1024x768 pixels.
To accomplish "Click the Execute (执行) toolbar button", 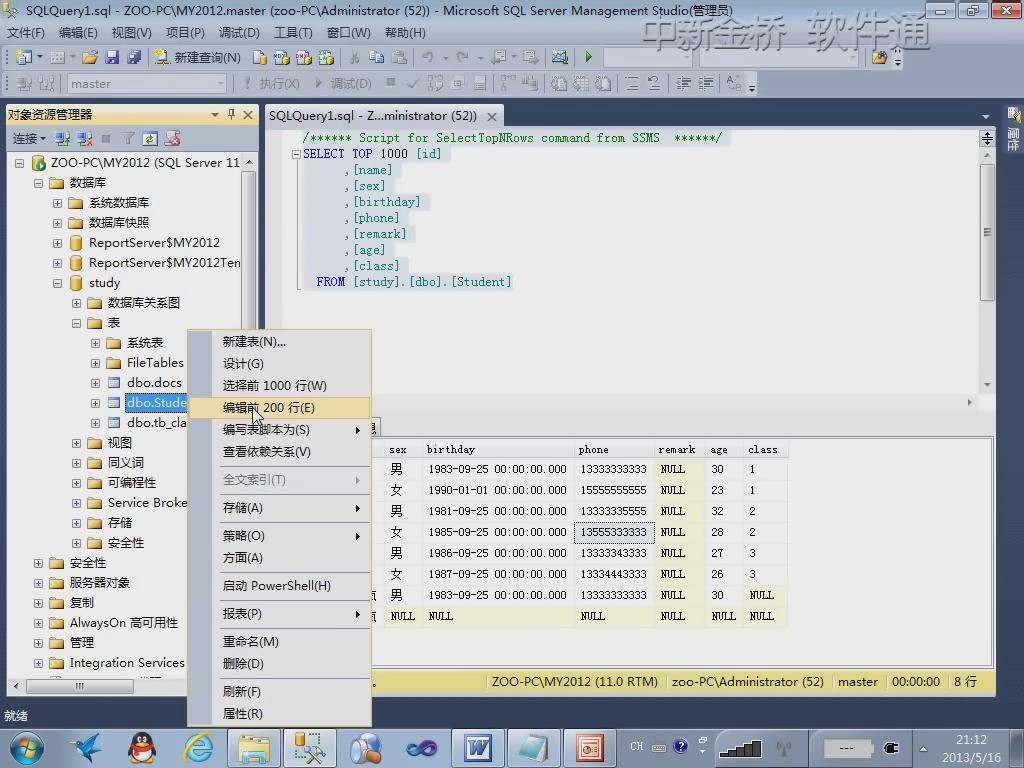I will tap(272, 84).
